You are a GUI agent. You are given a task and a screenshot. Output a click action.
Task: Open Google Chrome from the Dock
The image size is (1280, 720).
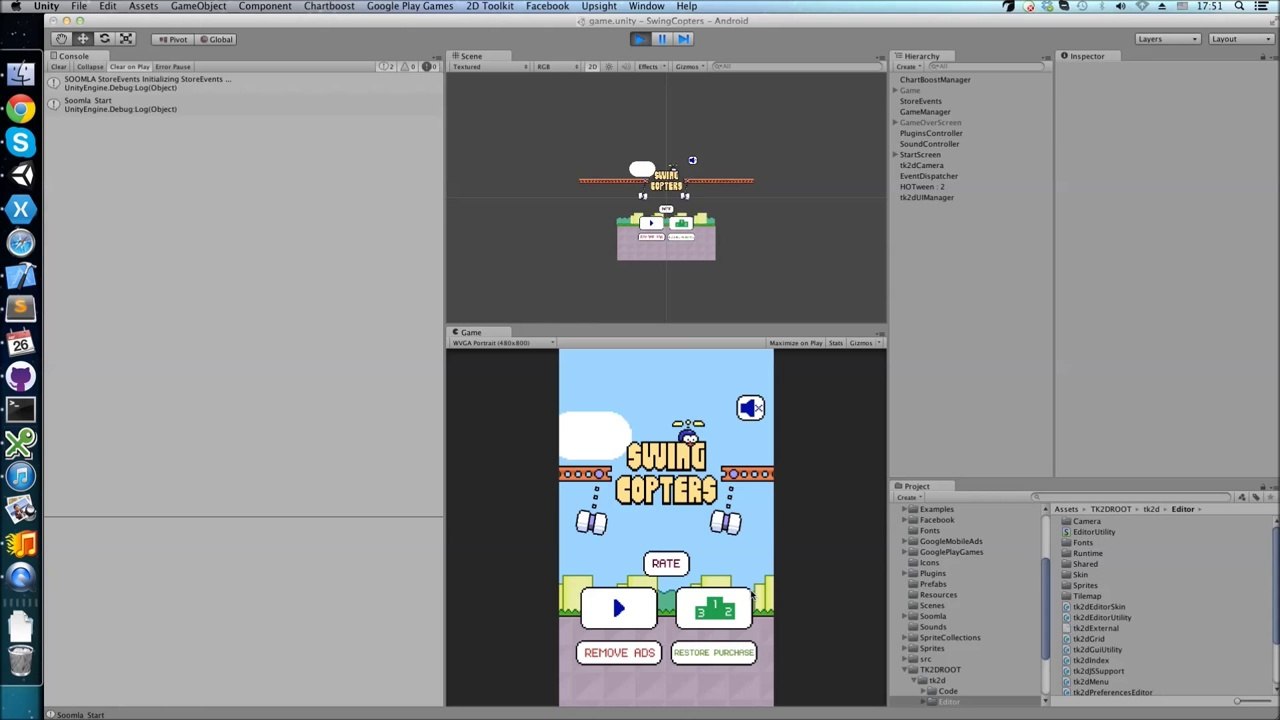click(20, 109)
